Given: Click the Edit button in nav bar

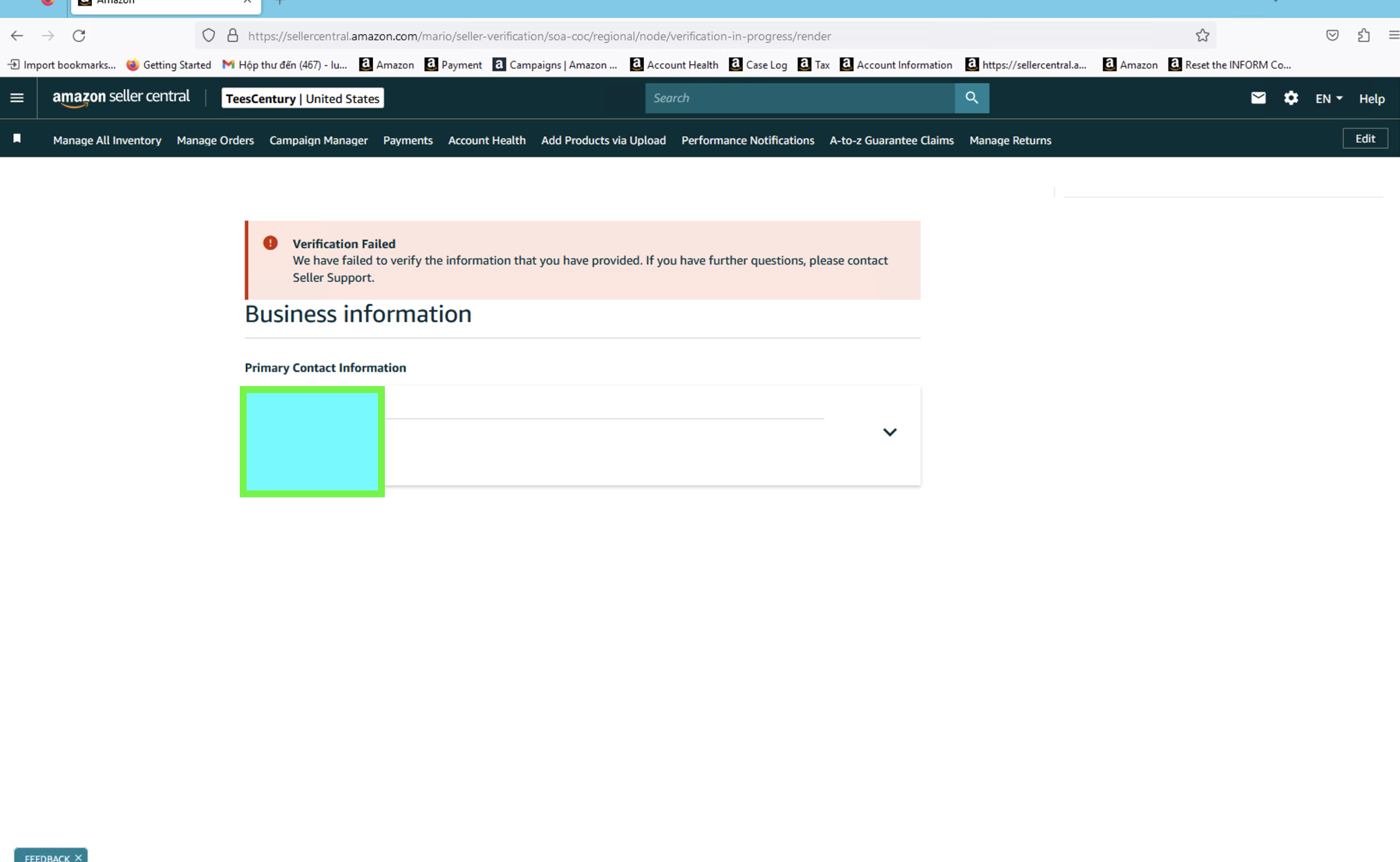Looking at the screenshot, I should 1365,139.
